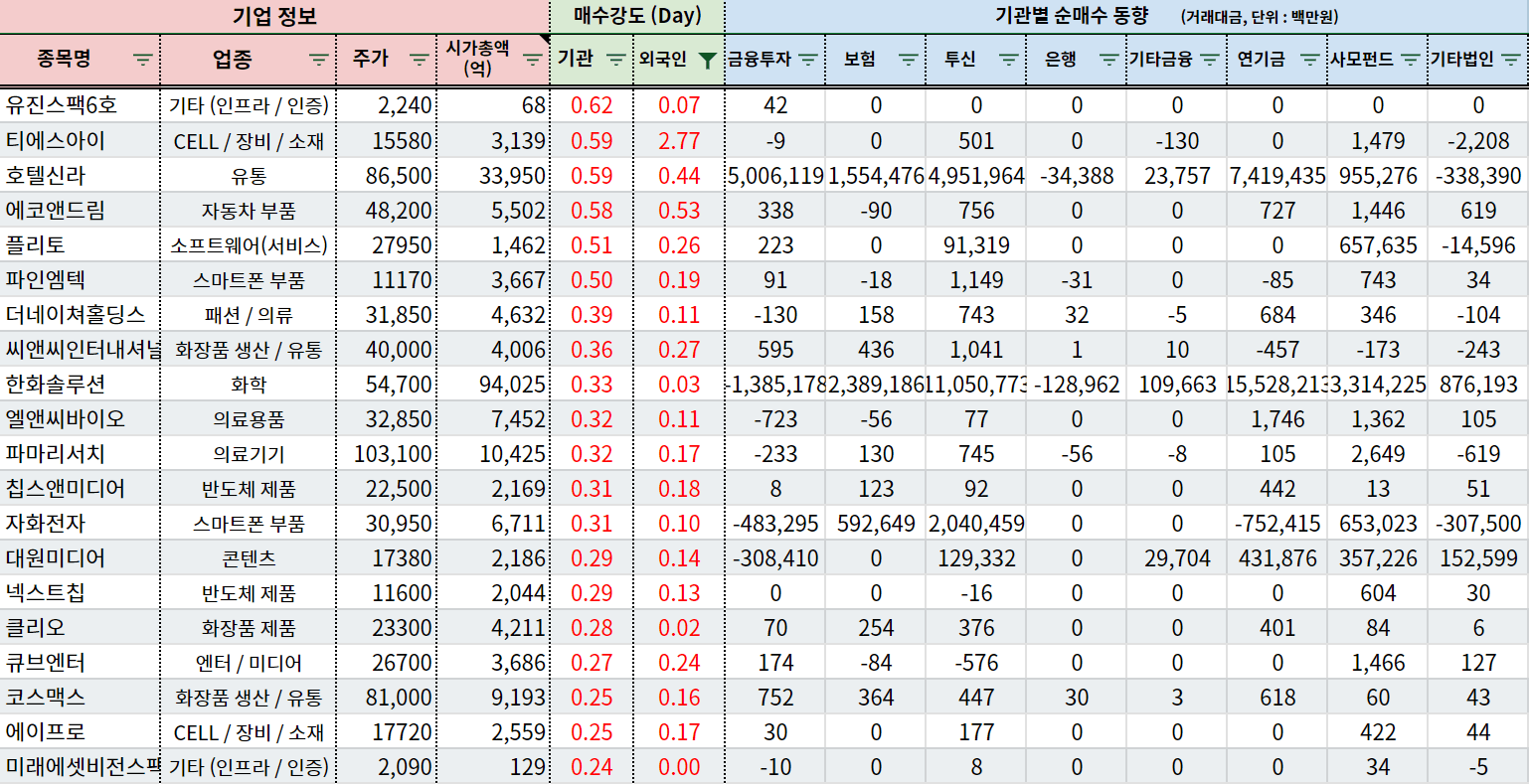Select the 화학 sector cell
Image resolution: width=1529 pixels, height=784 pixels.
click(x=249, y=384)
